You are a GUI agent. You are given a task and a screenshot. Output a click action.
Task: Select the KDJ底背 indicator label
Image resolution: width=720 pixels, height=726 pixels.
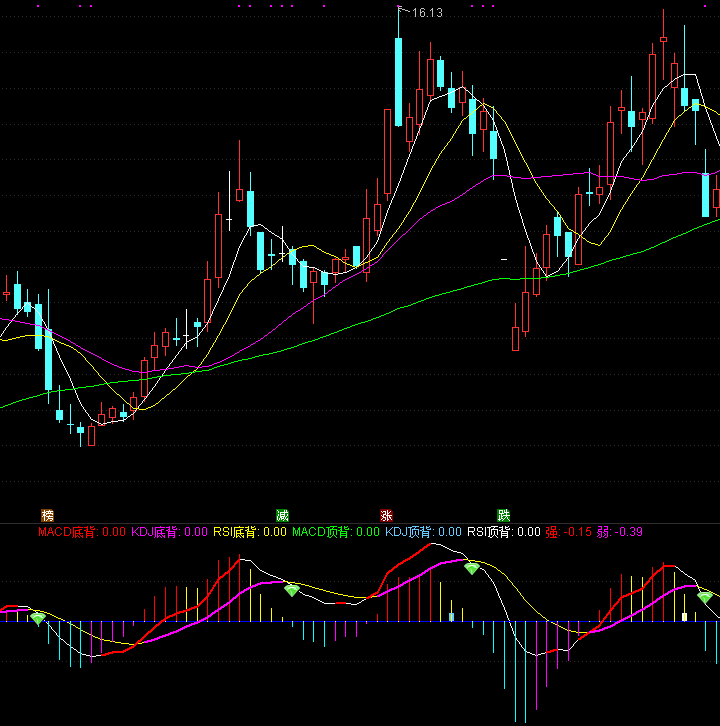(x=169, y=532)
